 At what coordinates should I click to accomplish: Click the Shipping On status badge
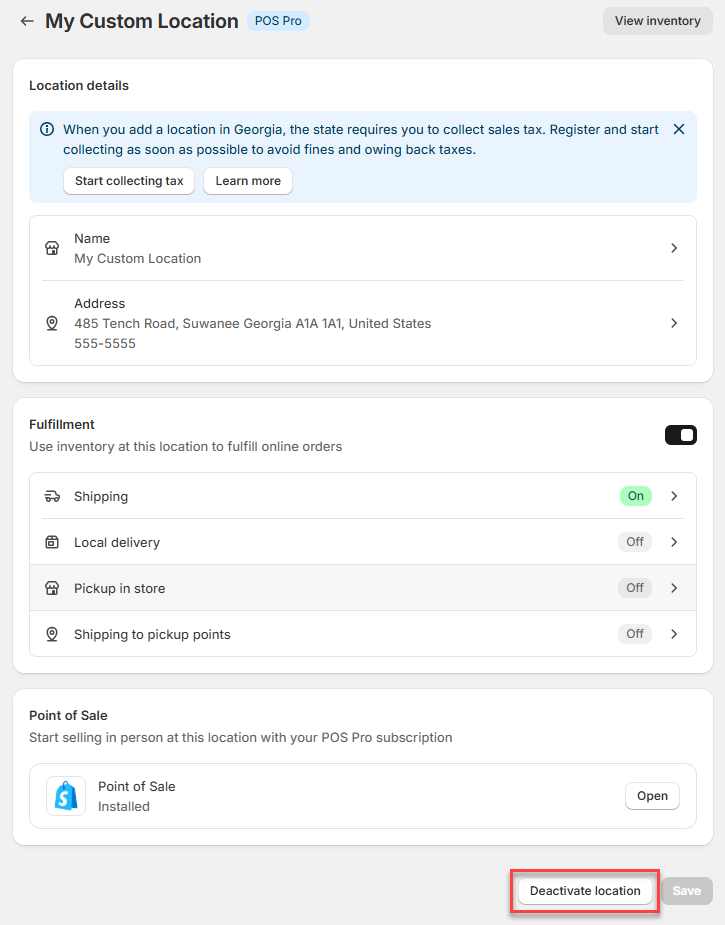tap(635, 496)
